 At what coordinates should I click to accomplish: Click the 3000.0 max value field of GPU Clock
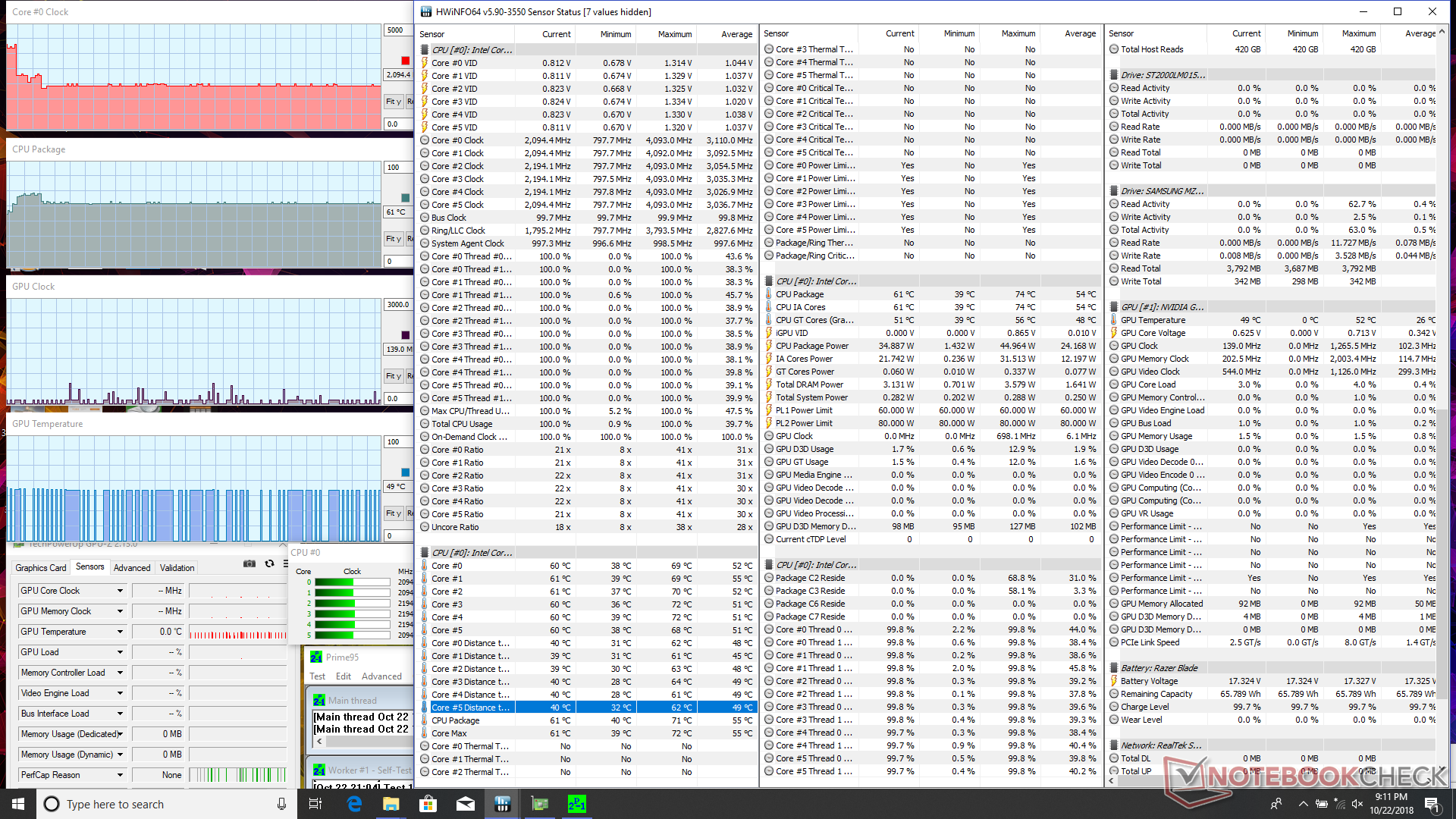(398, 305)
